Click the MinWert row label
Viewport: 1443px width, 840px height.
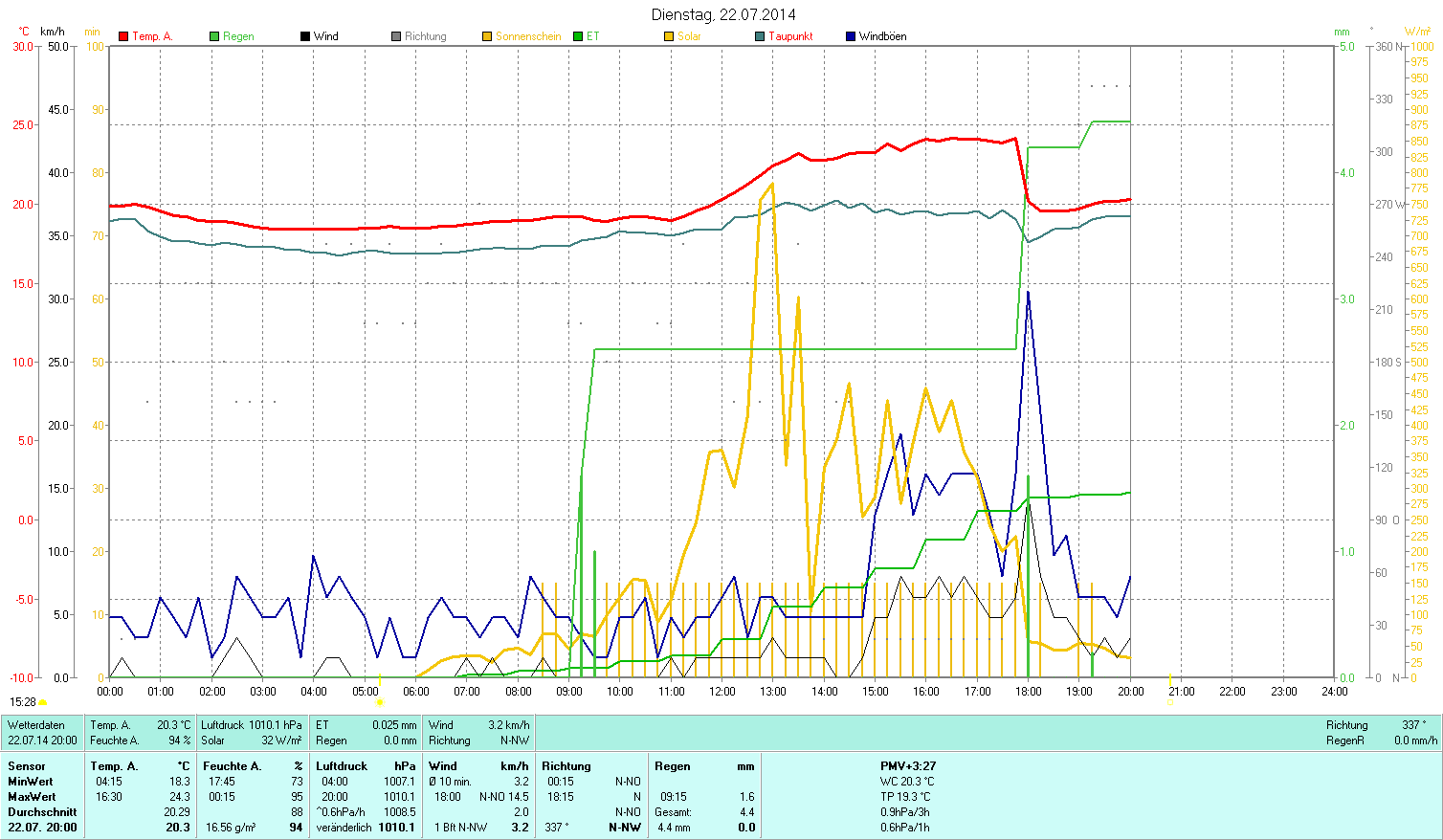coord(31,782)
